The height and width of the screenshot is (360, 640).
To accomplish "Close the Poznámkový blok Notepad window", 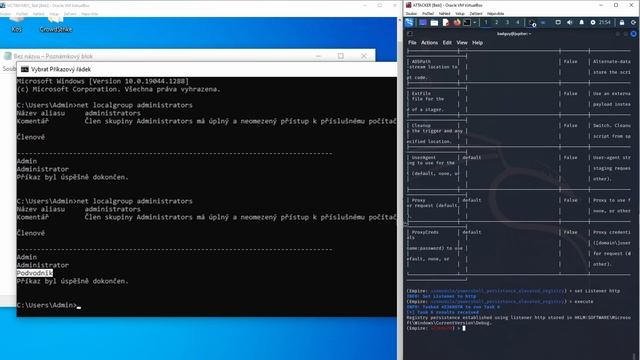I will [364, 56].
